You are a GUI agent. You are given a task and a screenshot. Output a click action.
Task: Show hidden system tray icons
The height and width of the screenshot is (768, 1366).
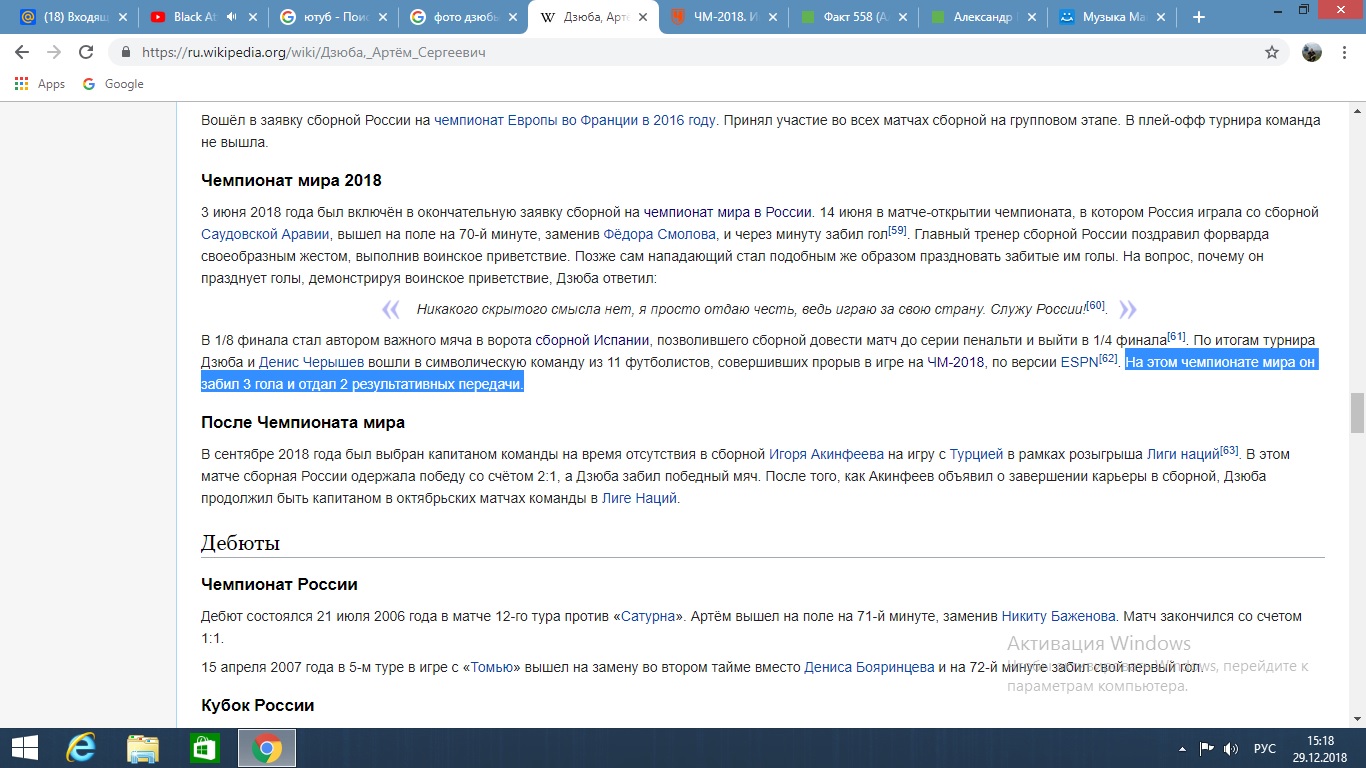1184,748
